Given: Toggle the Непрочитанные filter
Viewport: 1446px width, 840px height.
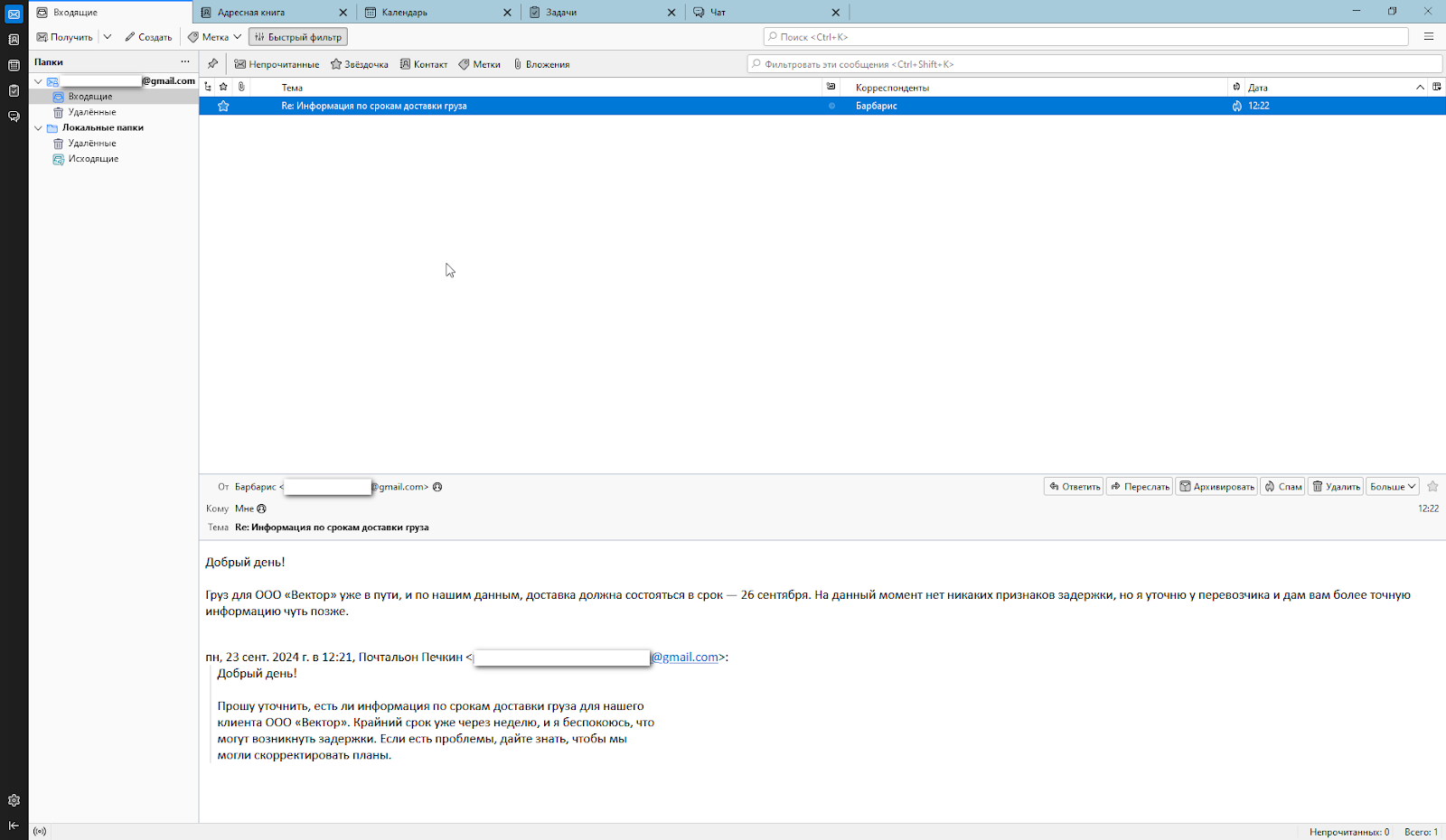Looking at the screenshot, I should tap(277, 64).
